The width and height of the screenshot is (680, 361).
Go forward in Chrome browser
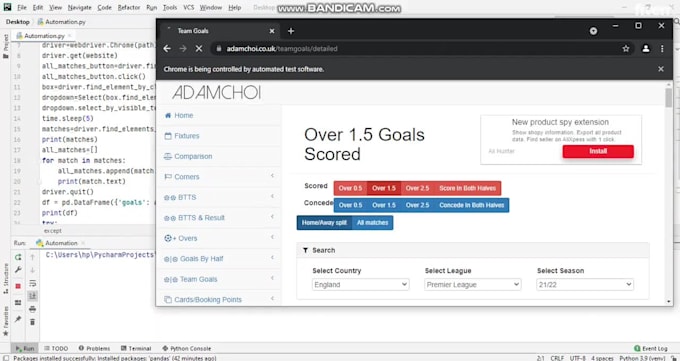click(183, 49)
